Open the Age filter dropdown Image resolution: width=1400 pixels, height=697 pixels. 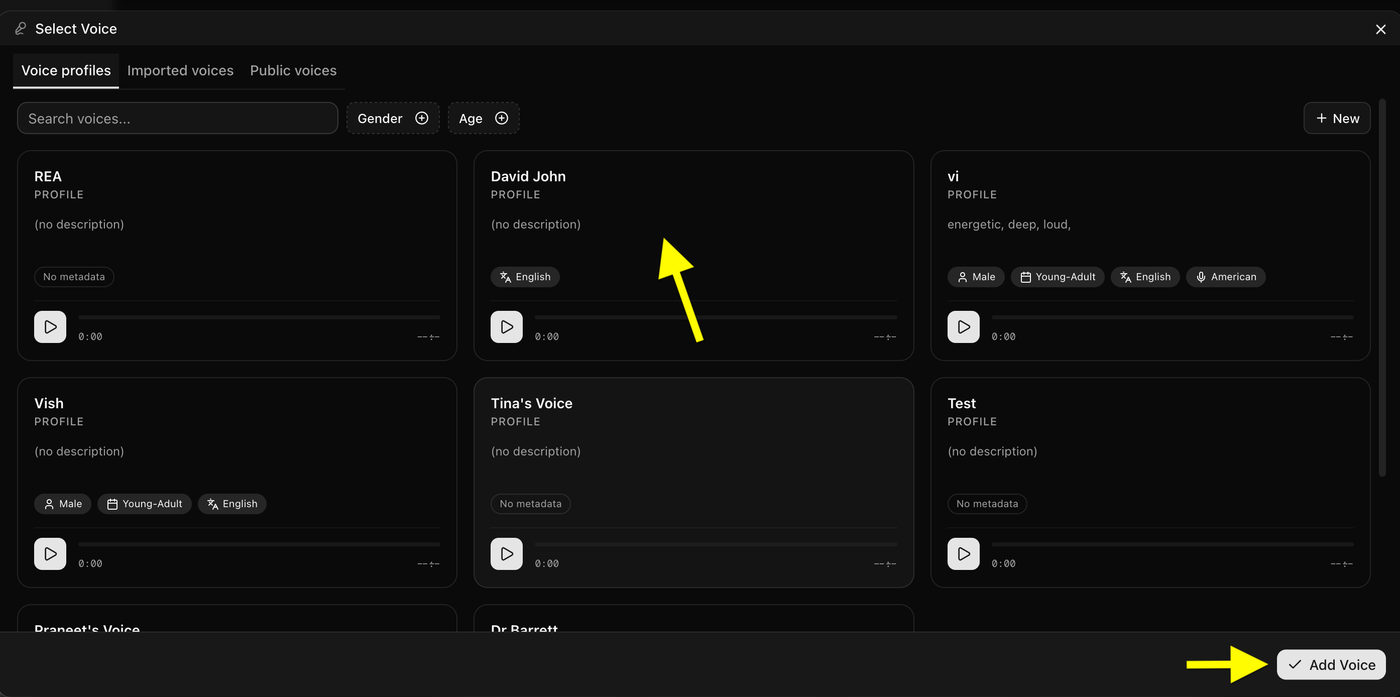(484, 118)
